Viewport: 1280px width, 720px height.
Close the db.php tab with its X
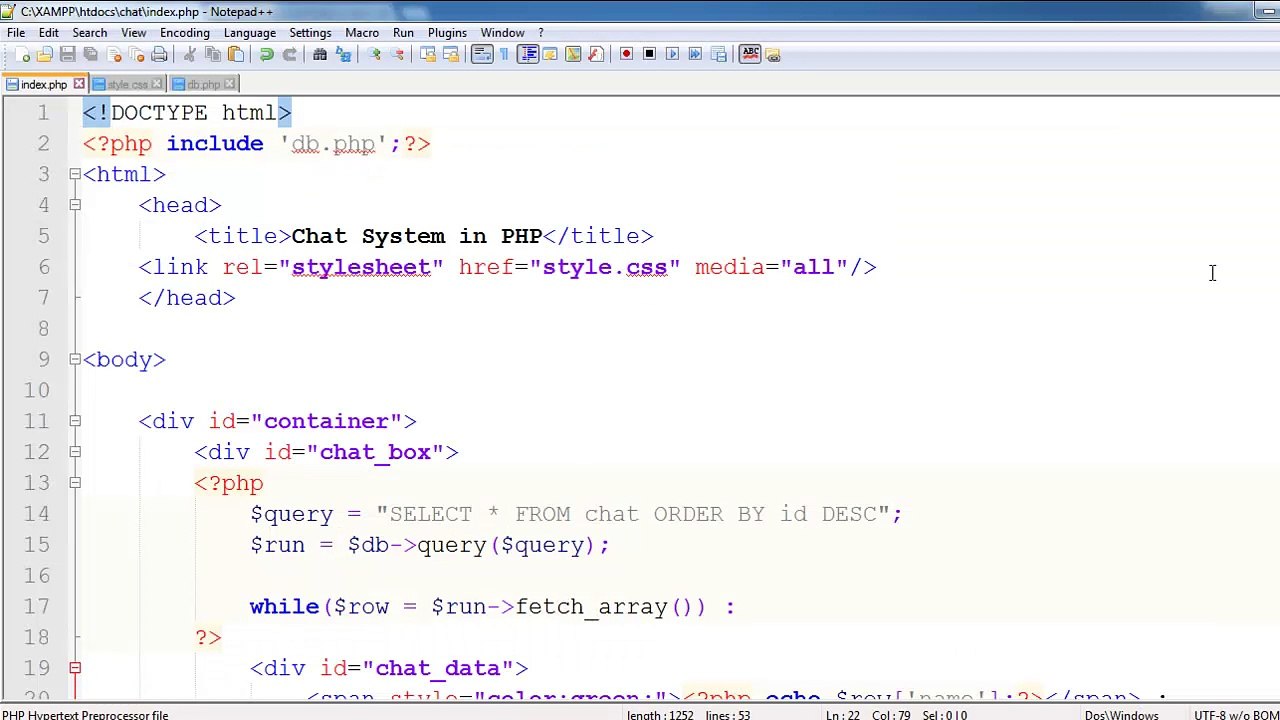coord(230,84)
